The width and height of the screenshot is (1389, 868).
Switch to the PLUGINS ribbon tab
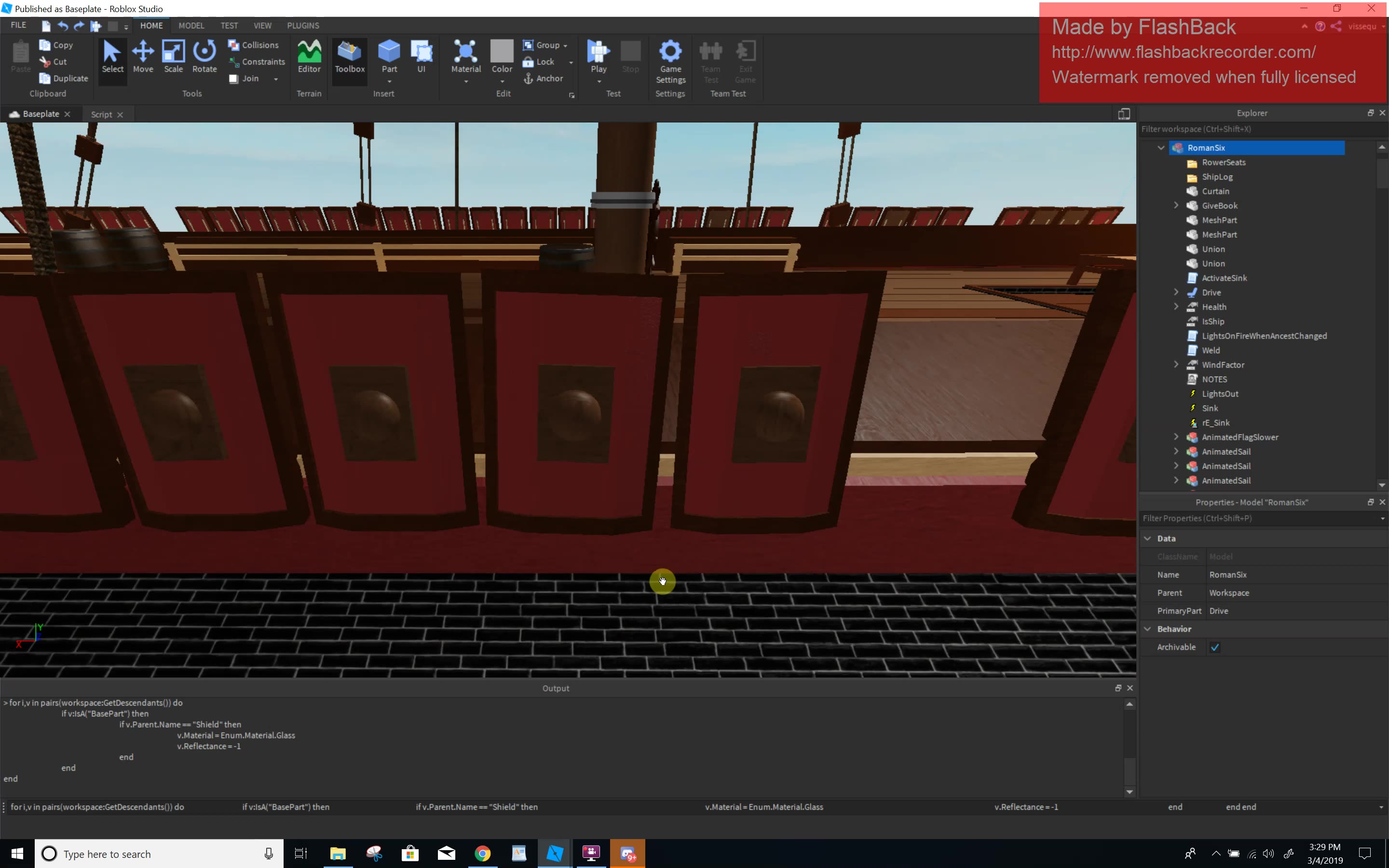click(303, 26)
